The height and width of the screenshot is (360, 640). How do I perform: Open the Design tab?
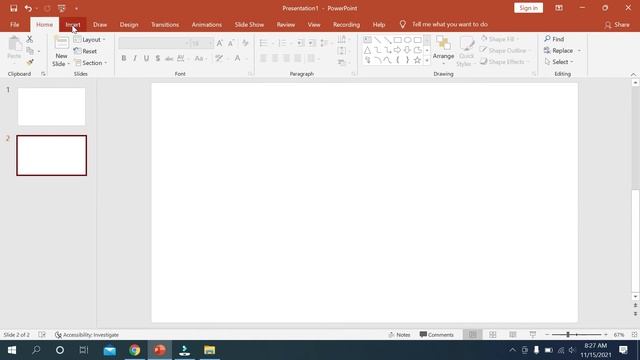tap(129, 24)
